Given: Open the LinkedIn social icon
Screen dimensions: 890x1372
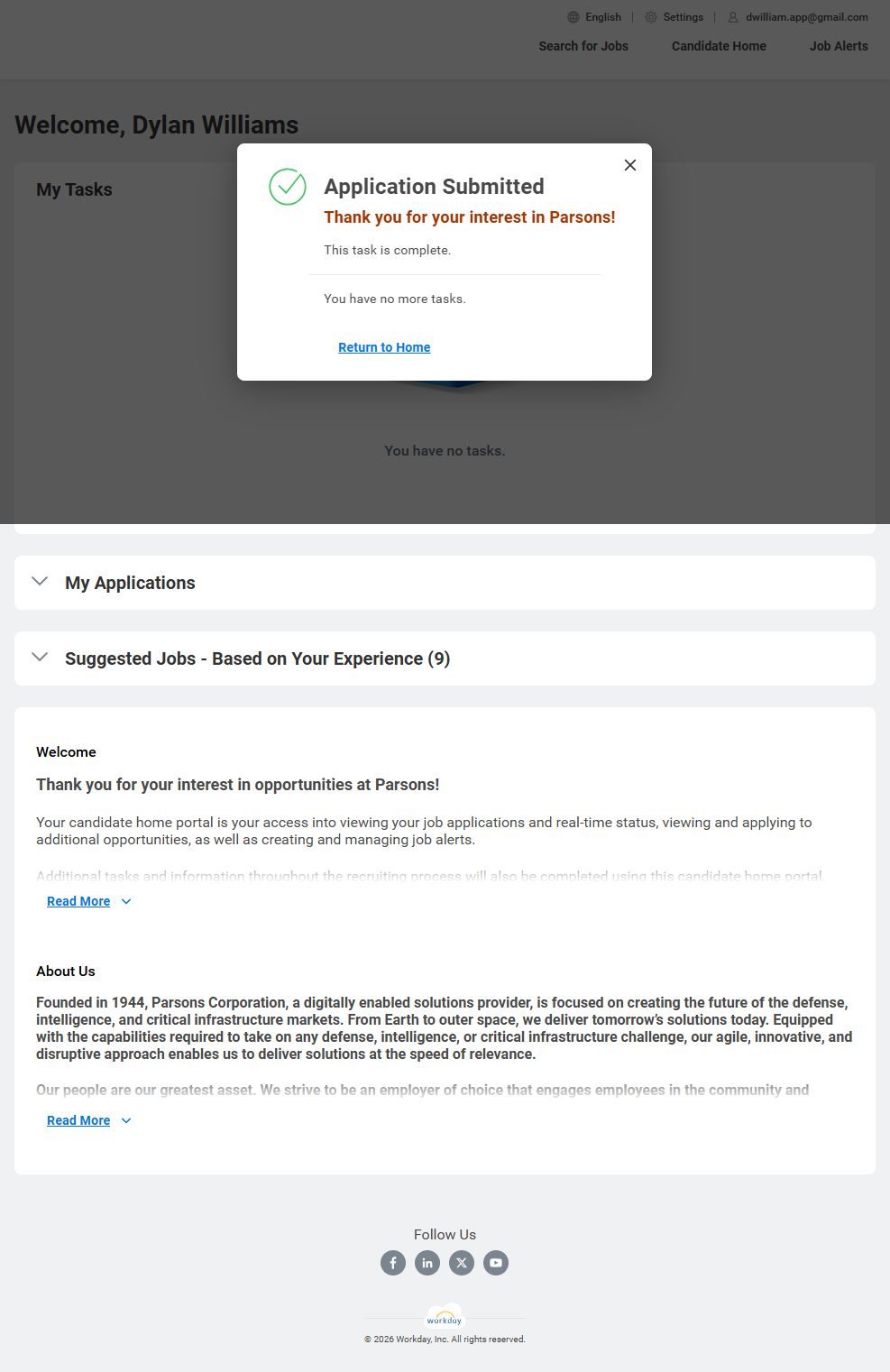Looking at the screenshot, I should coord(427,1263).
